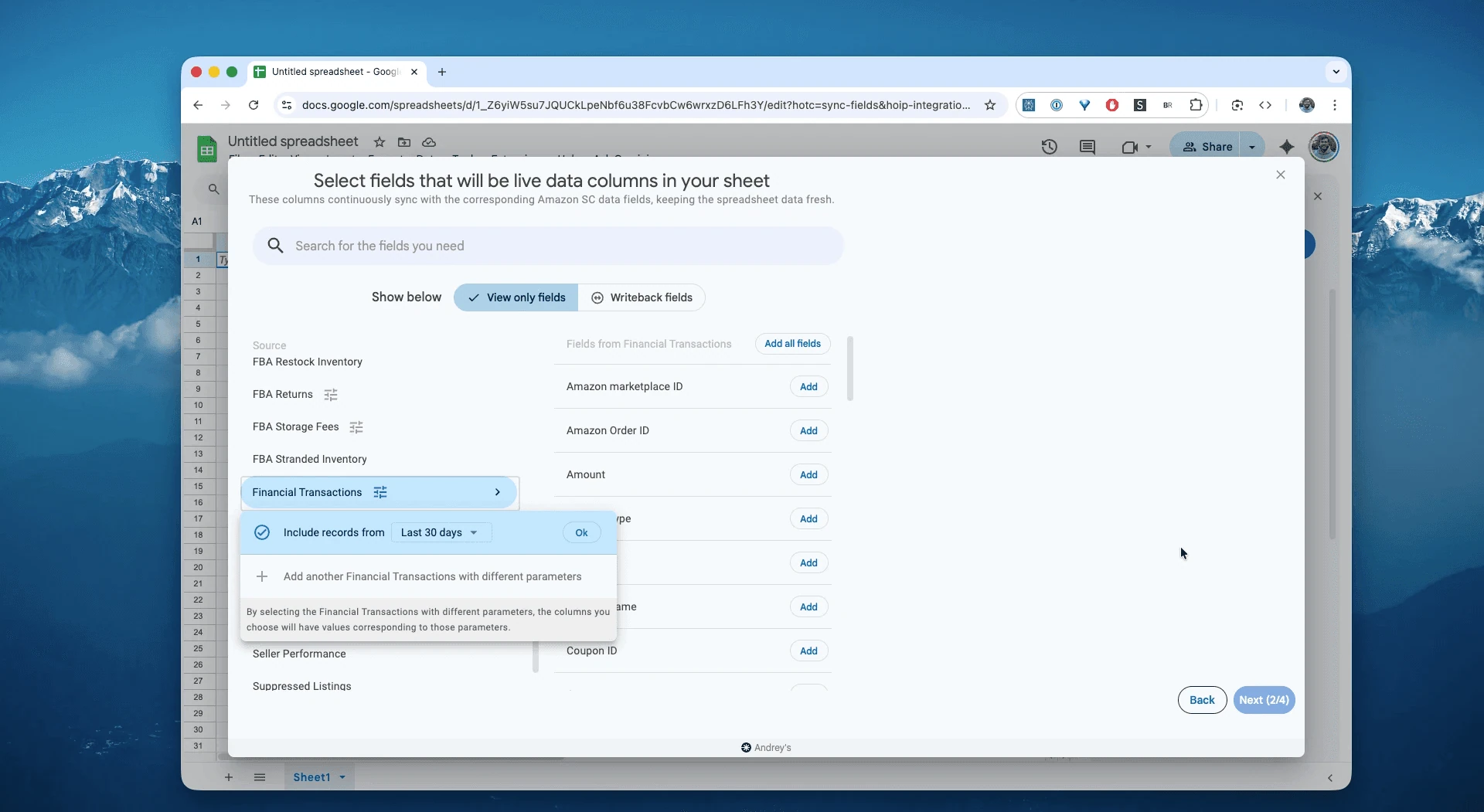Open the Share options dropdown arrow
The width and height of the screenshot is (1484, 812).
point(1252,147)
